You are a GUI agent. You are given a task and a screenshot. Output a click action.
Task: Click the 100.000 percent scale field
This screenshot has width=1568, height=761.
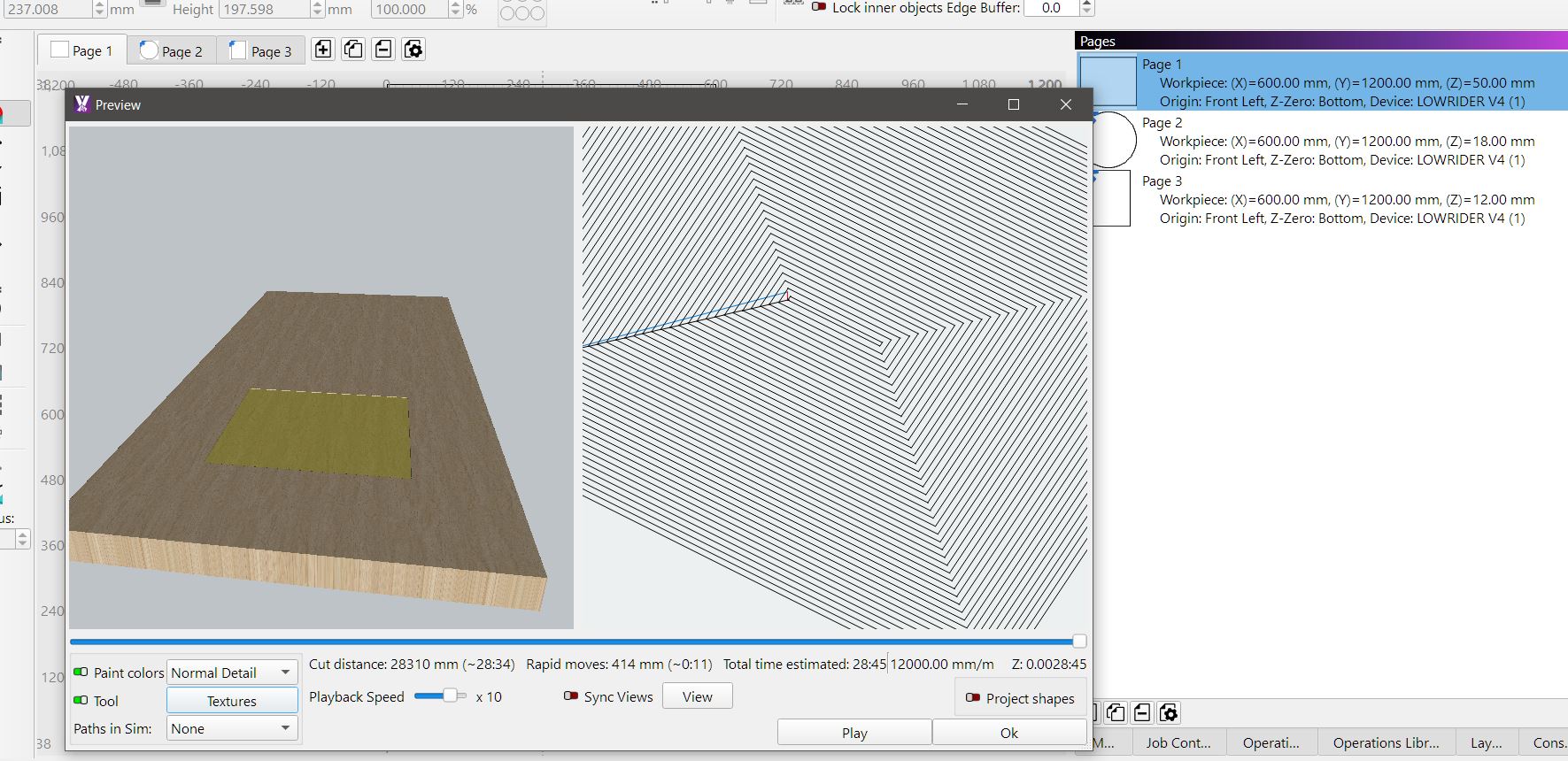tap(409, 9)
